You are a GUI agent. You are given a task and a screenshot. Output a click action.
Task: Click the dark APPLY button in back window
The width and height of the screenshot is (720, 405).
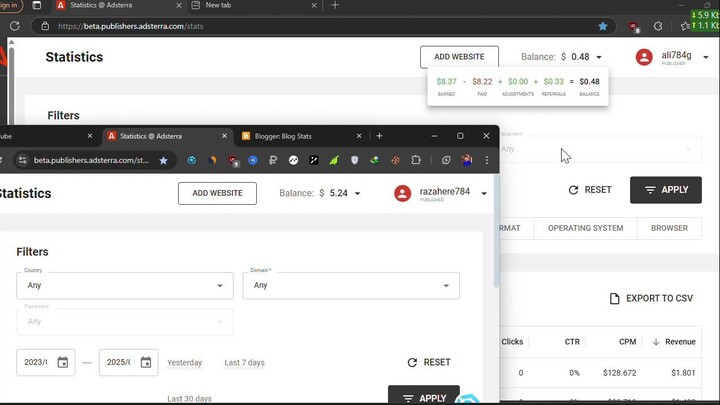point(666,190)
